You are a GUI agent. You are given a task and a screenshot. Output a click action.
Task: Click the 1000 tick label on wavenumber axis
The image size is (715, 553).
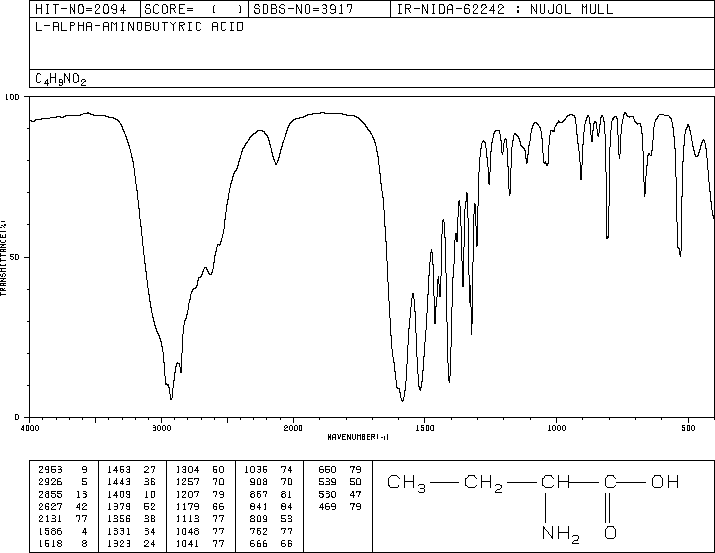(x=556, y=428)
